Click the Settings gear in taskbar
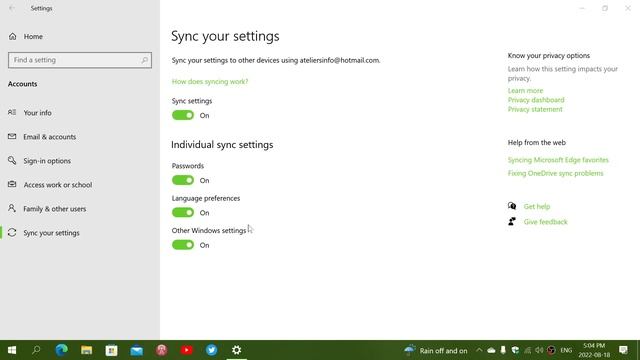 point(236,350)
